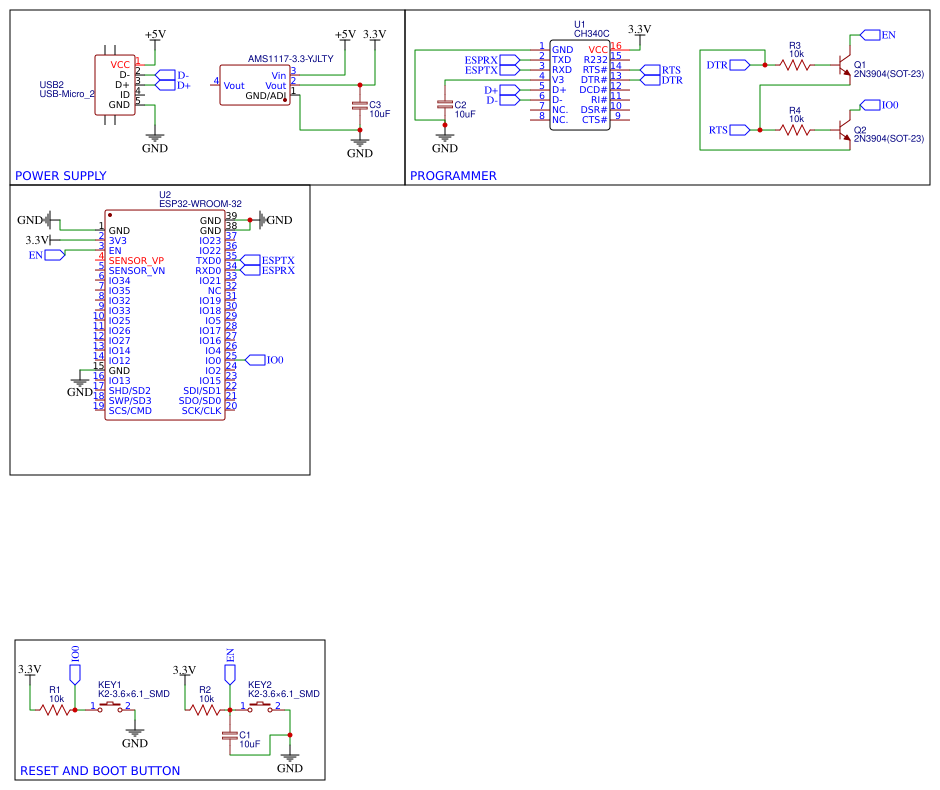Viewport: 940px width, 790px height.
Task: Click the IO0 net flag at Q2 collector
Action: click(879, 105)
